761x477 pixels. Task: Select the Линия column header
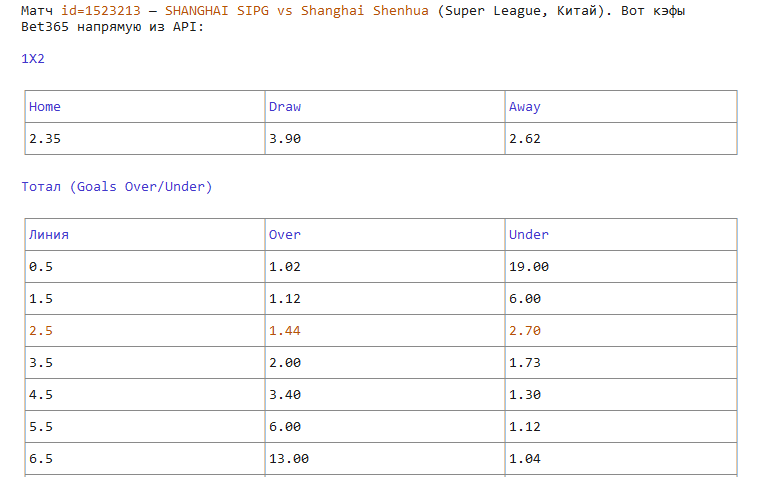(x=145, y=235)
